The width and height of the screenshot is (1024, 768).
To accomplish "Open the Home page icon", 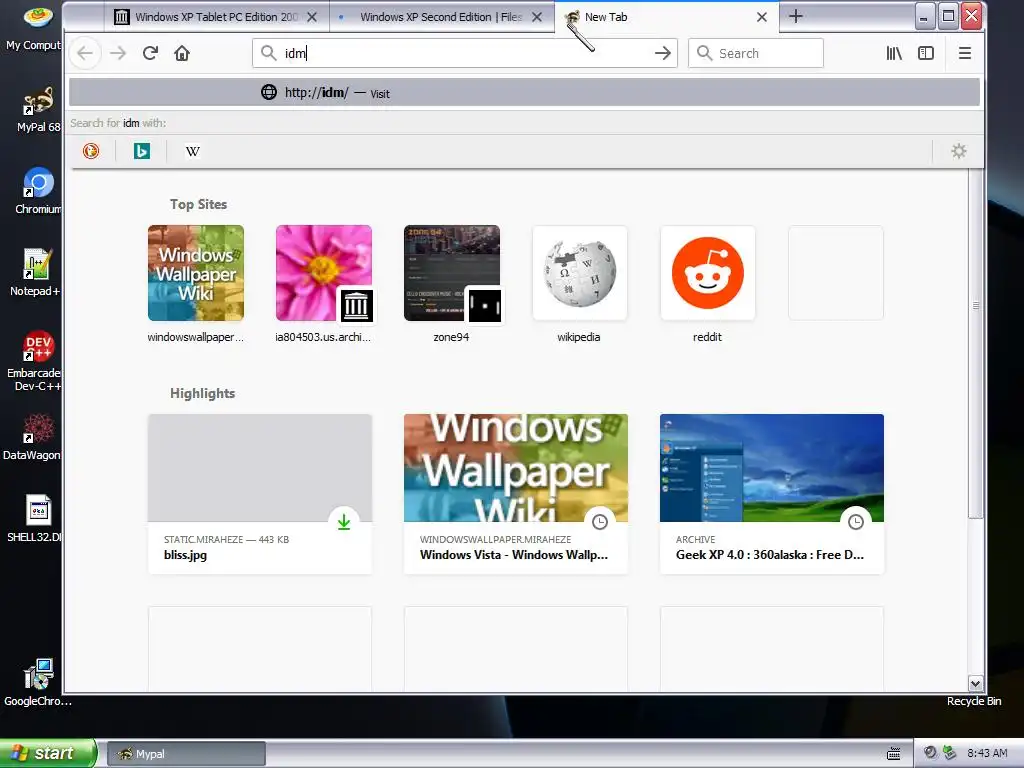I will (182, 54).
